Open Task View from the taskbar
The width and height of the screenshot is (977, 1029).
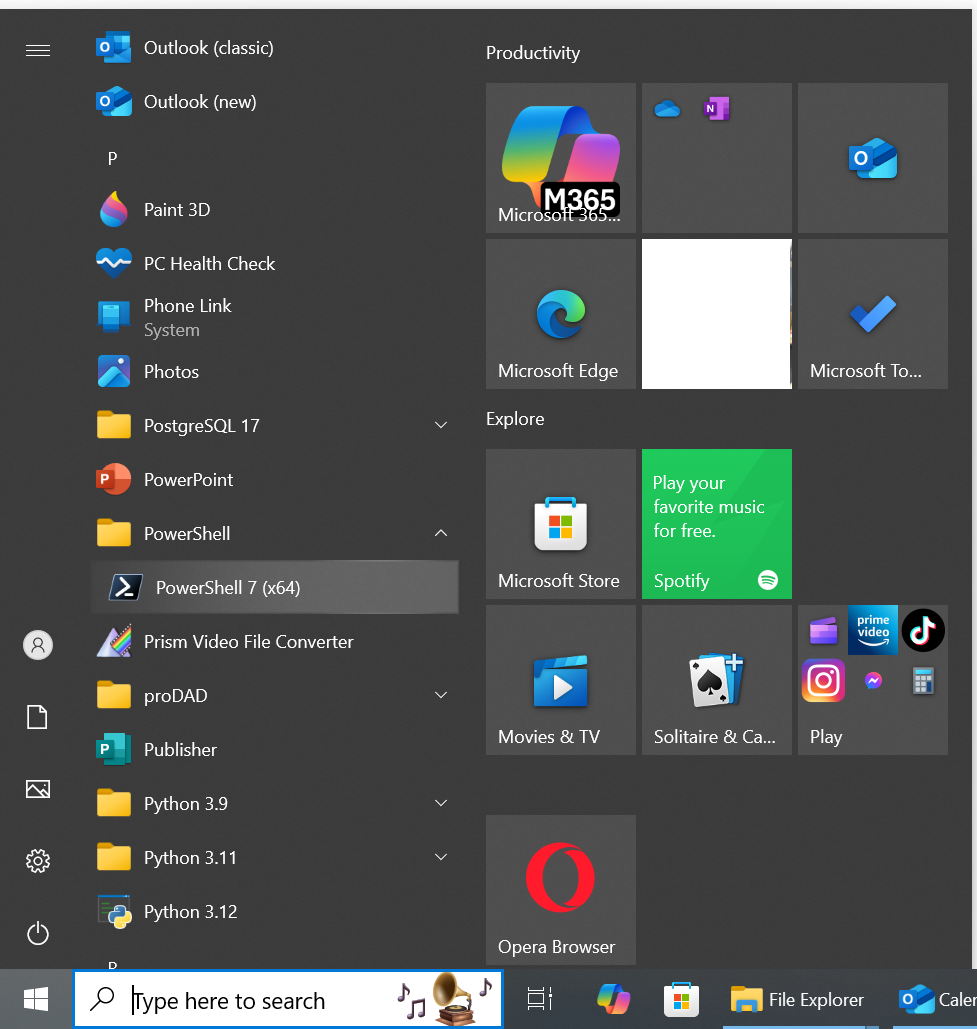[540, 999]
